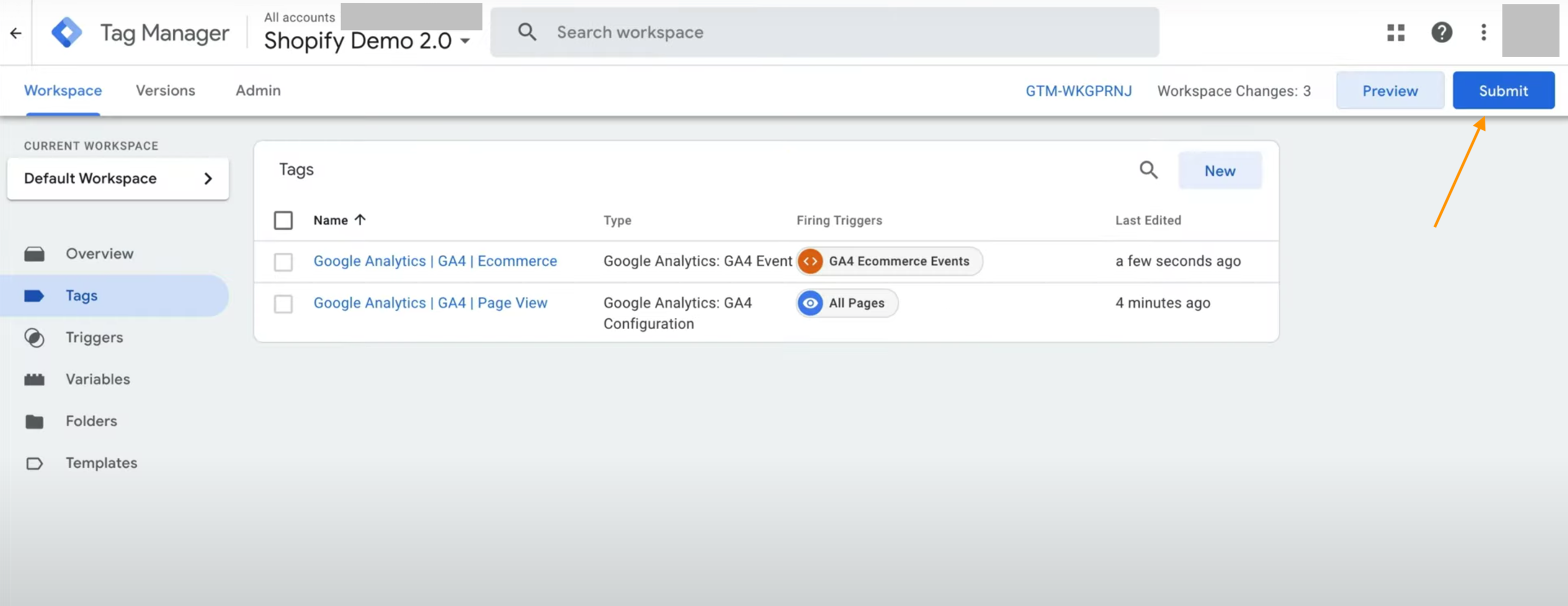Open the Admin tab
1568x606 pixels.
point(258,90)
